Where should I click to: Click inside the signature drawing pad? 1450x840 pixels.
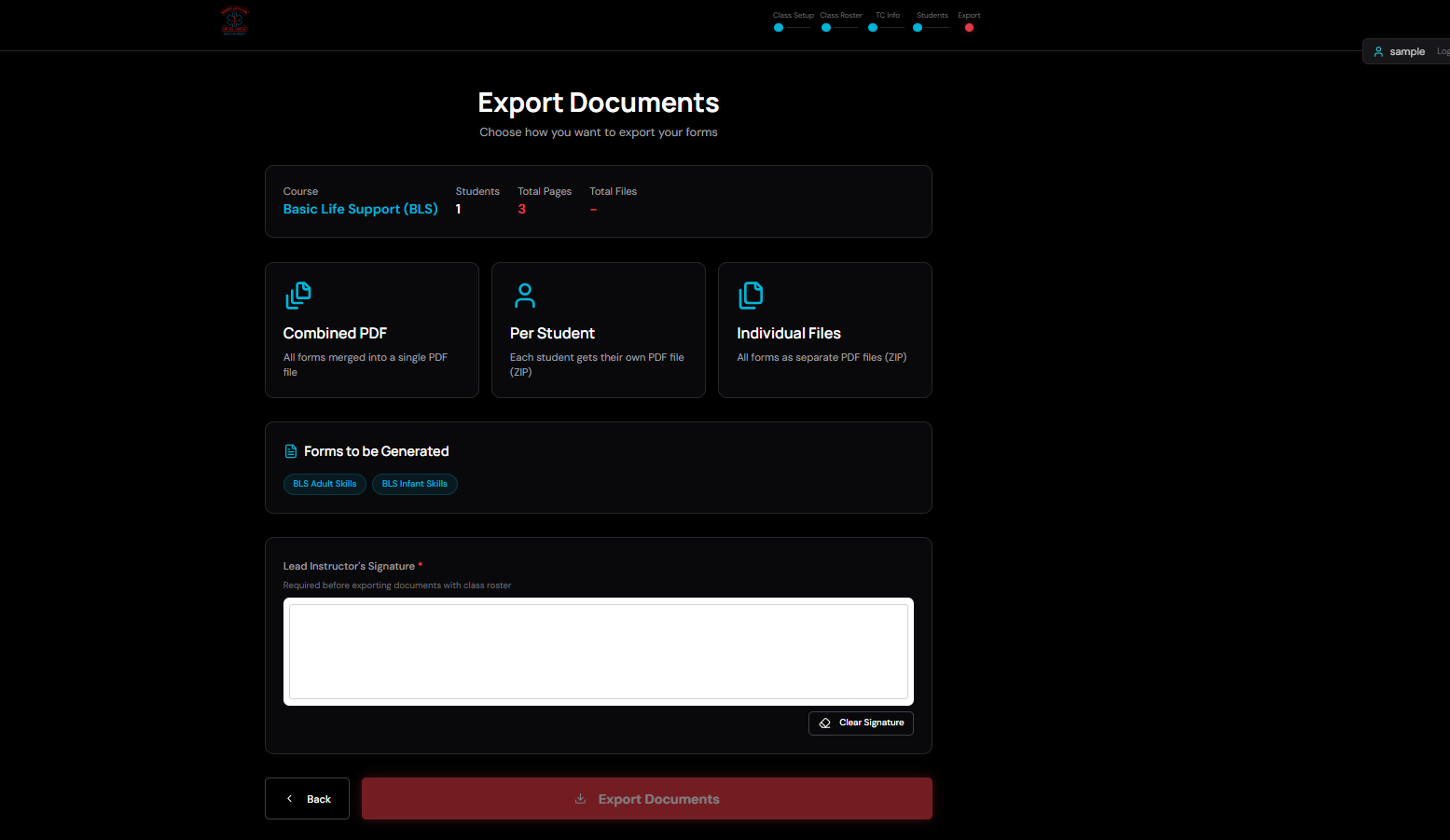click(598, 652)
